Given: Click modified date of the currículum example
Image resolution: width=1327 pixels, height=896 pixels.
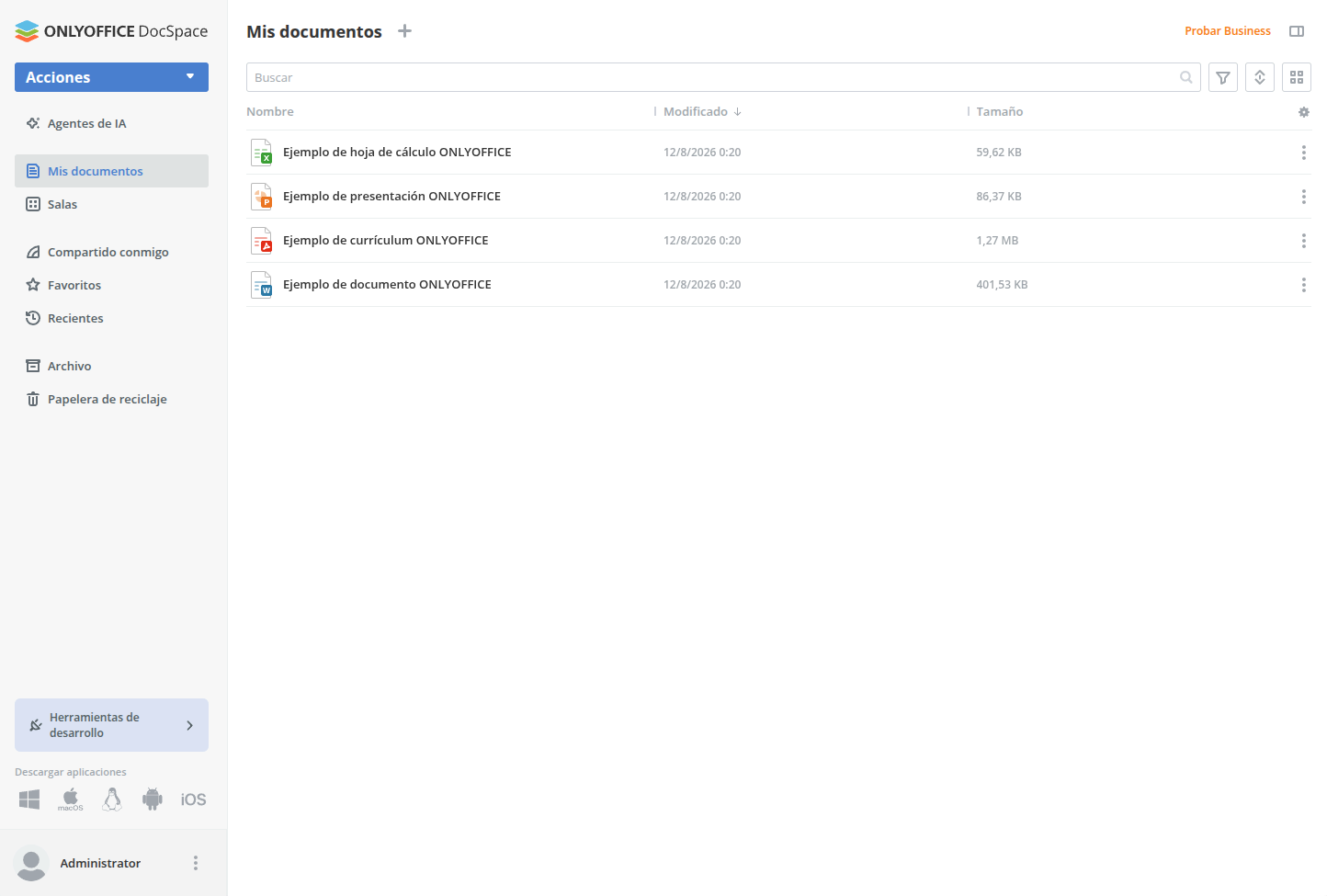Looking at the screenshot, I should coord(702,241).
